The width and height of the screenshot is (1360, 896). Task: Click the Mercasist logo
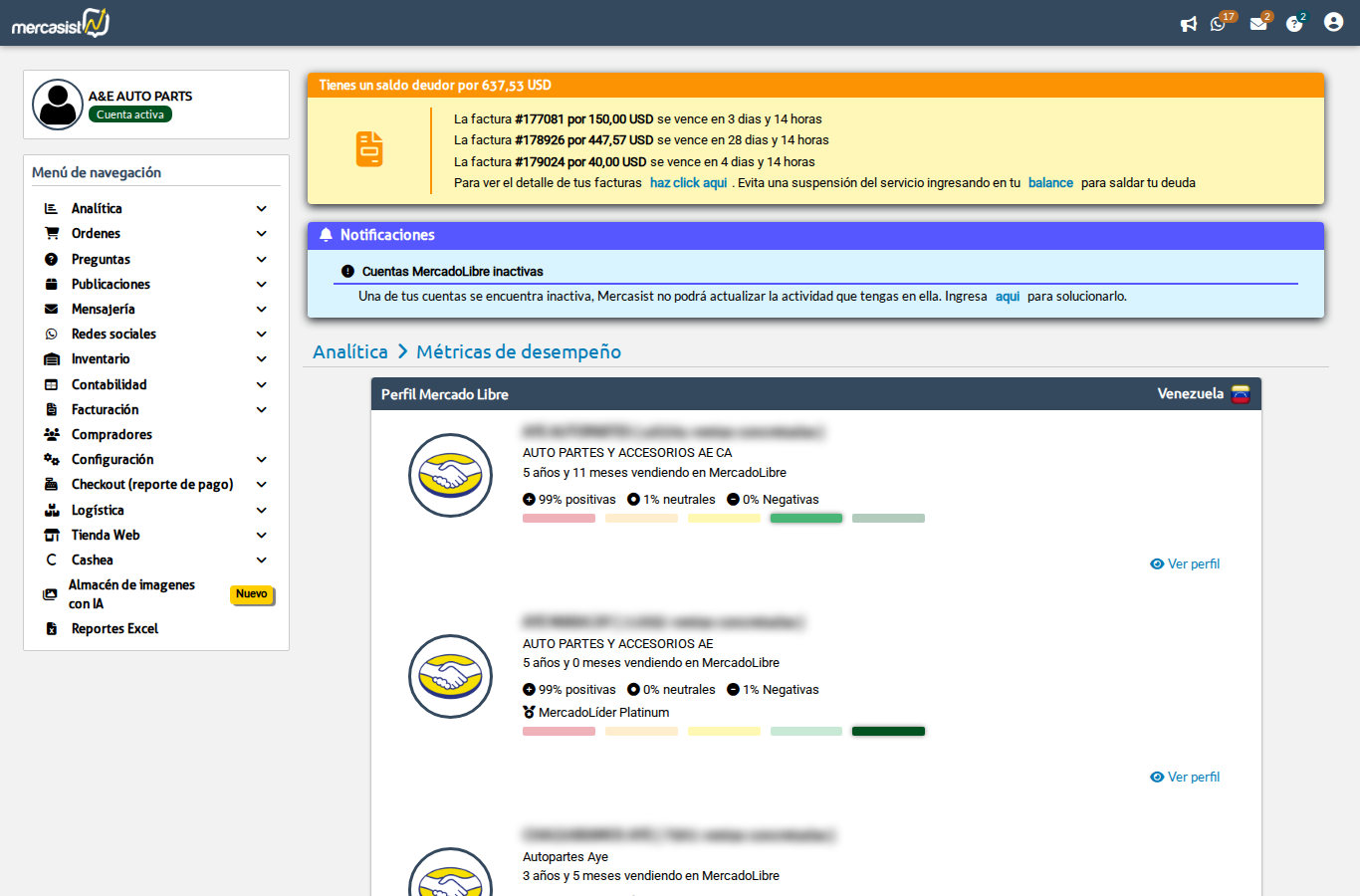pyautogui.click(x=61, y=23)
